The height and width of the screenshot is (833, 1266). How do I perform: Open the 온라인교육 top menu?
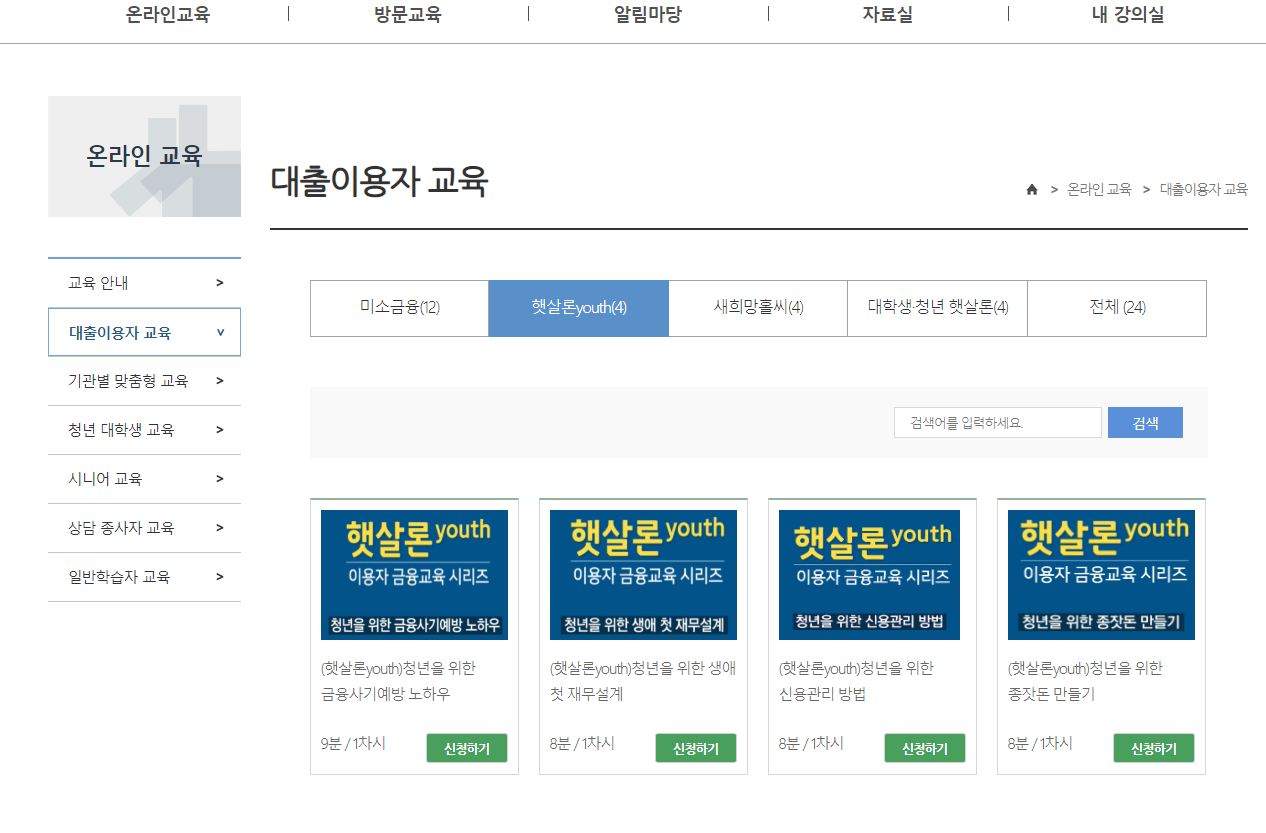168,15
